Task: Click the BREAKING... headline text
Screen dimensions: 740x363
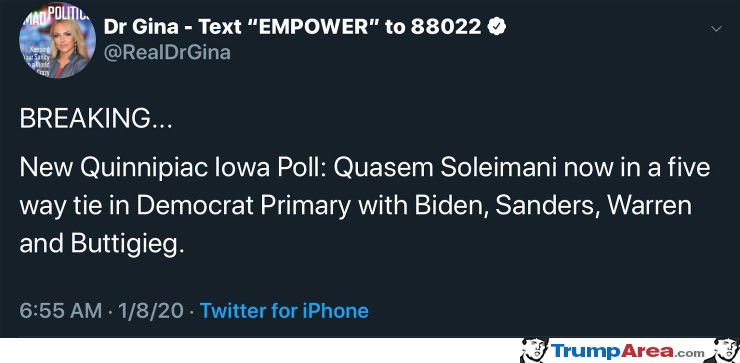Action: (x=96, y=119)
